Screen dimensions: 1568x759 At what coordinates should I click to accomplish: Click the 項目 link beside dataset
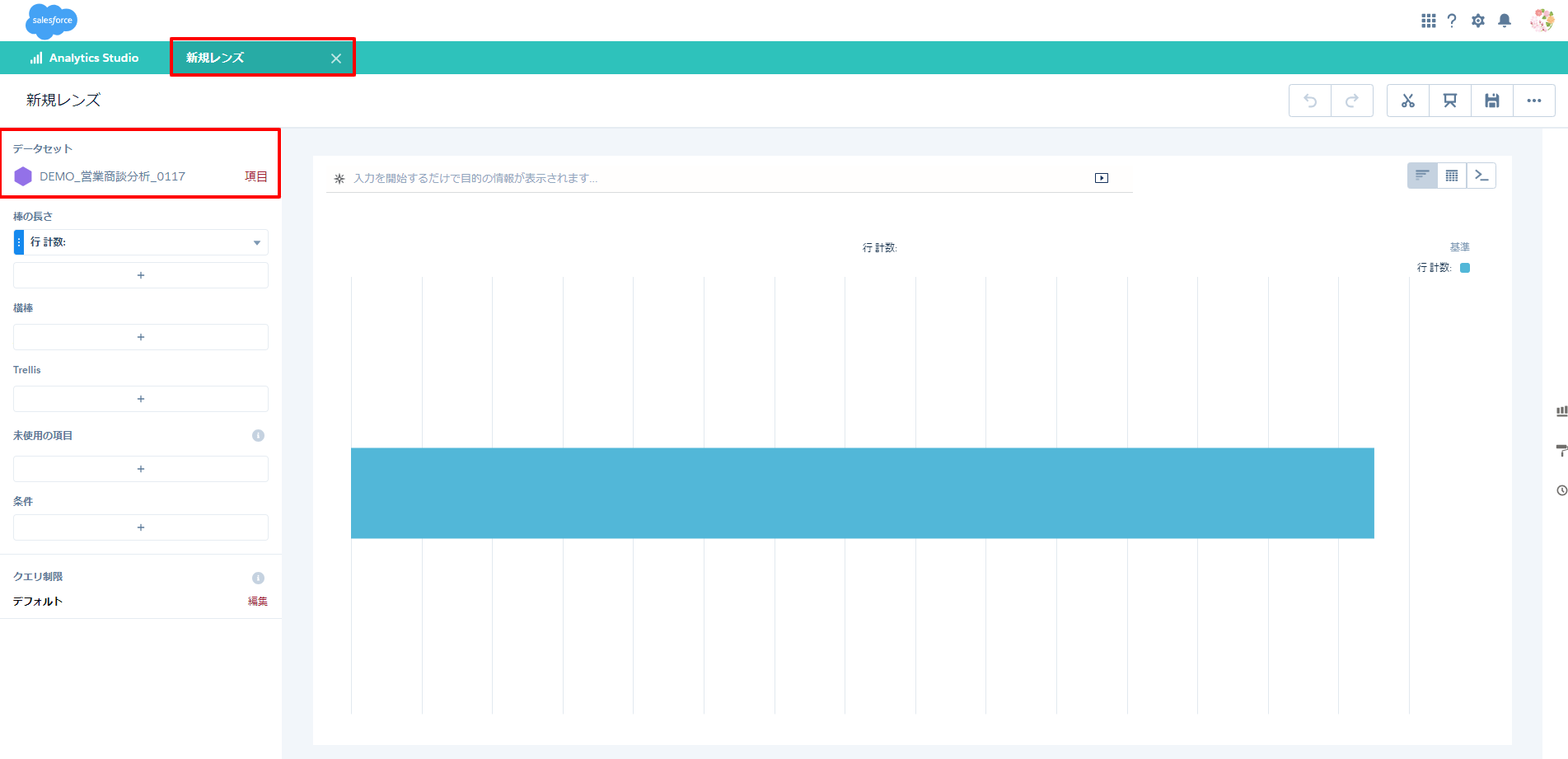pyautogui.click(x=255, y=176)
